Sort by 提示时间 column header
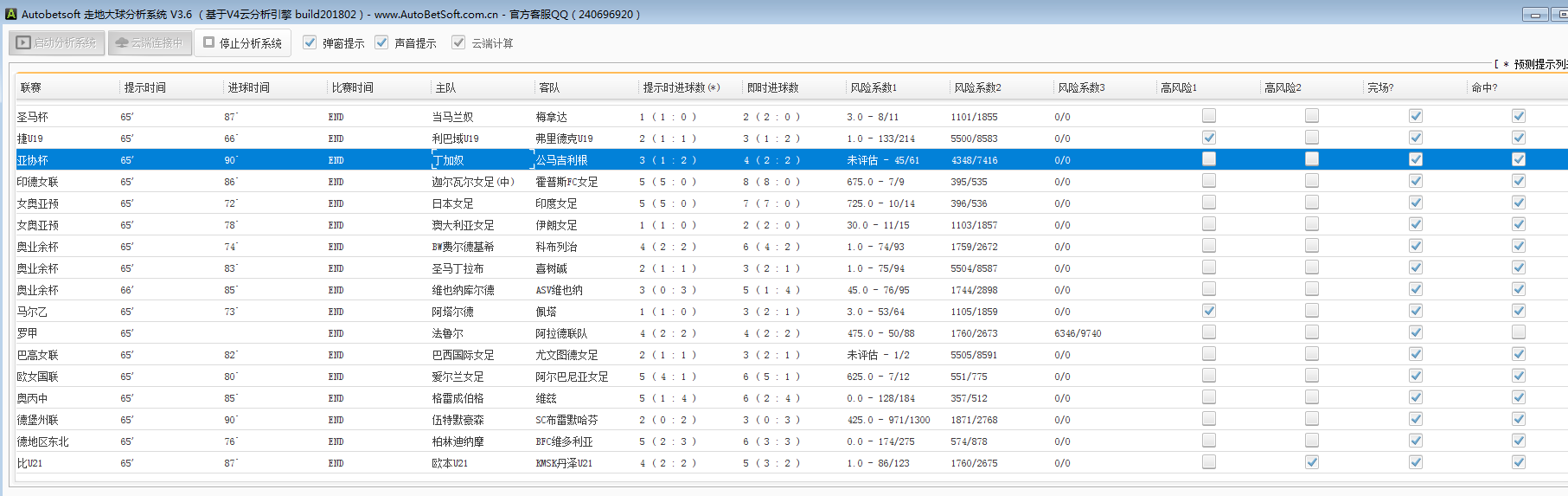 pos(144,87)
